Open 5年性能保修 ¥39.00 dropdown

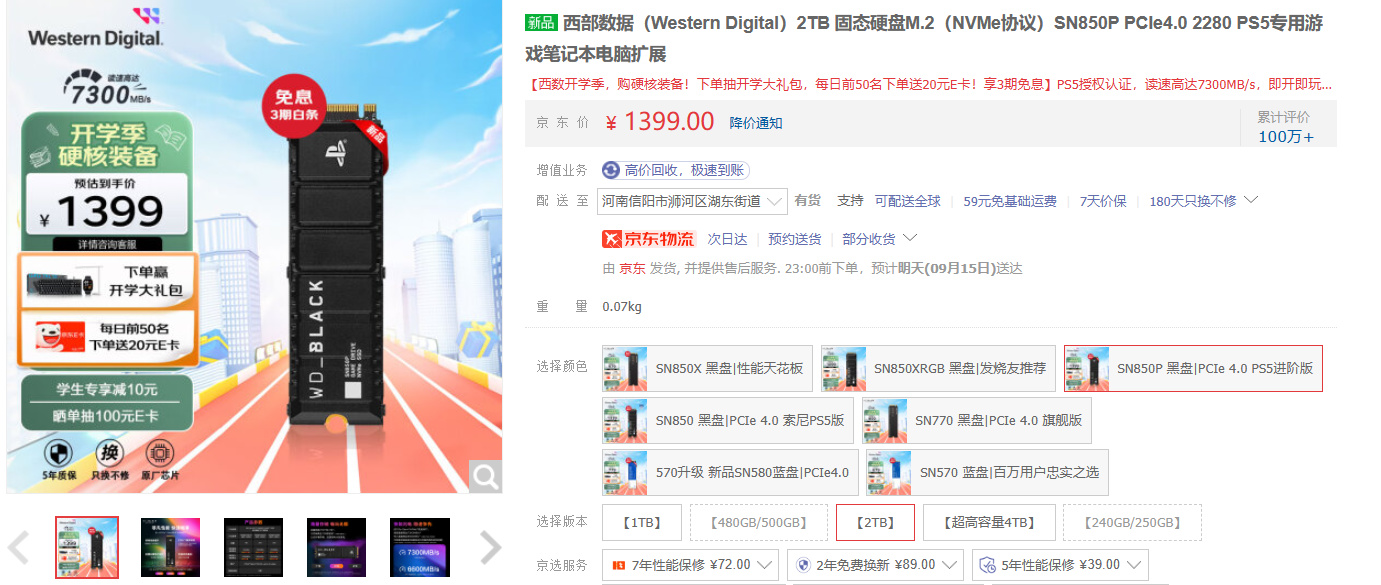click(1060, 565)
